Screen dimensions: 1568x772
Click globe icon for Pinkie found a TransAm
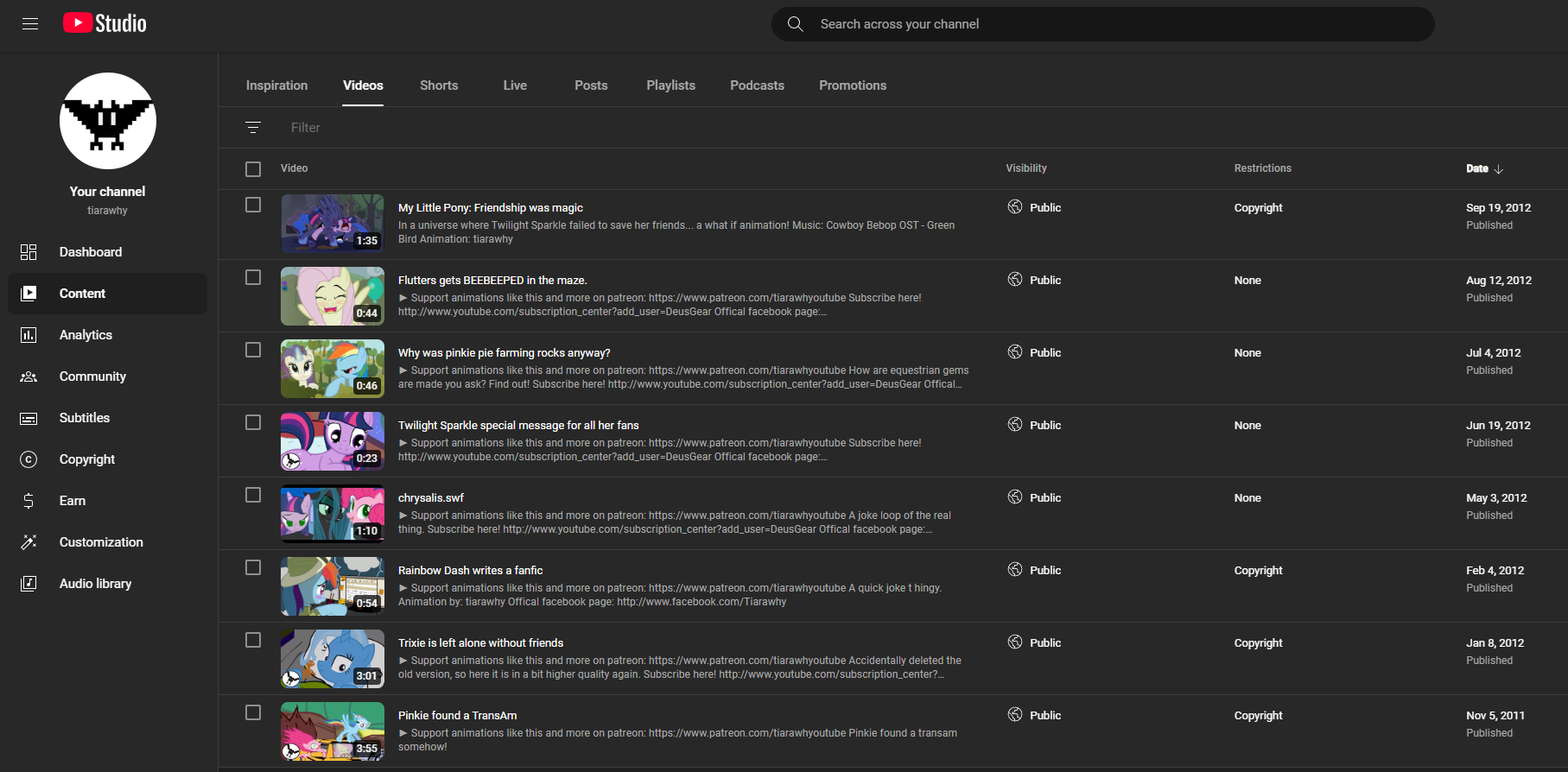click(1015, 715)
